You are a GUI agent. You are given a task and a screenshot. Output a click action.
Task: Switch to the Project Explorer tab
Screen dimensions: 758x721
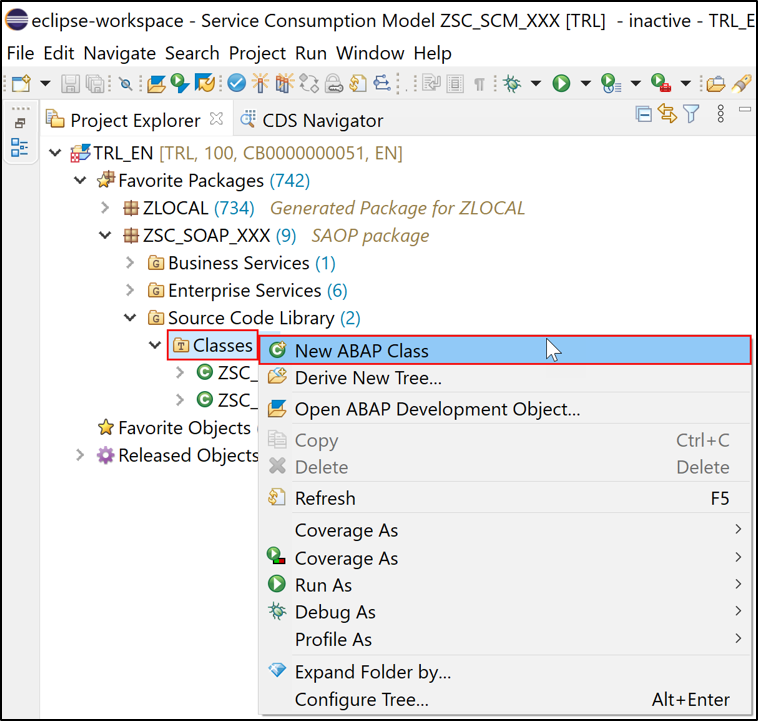point(135,120)
